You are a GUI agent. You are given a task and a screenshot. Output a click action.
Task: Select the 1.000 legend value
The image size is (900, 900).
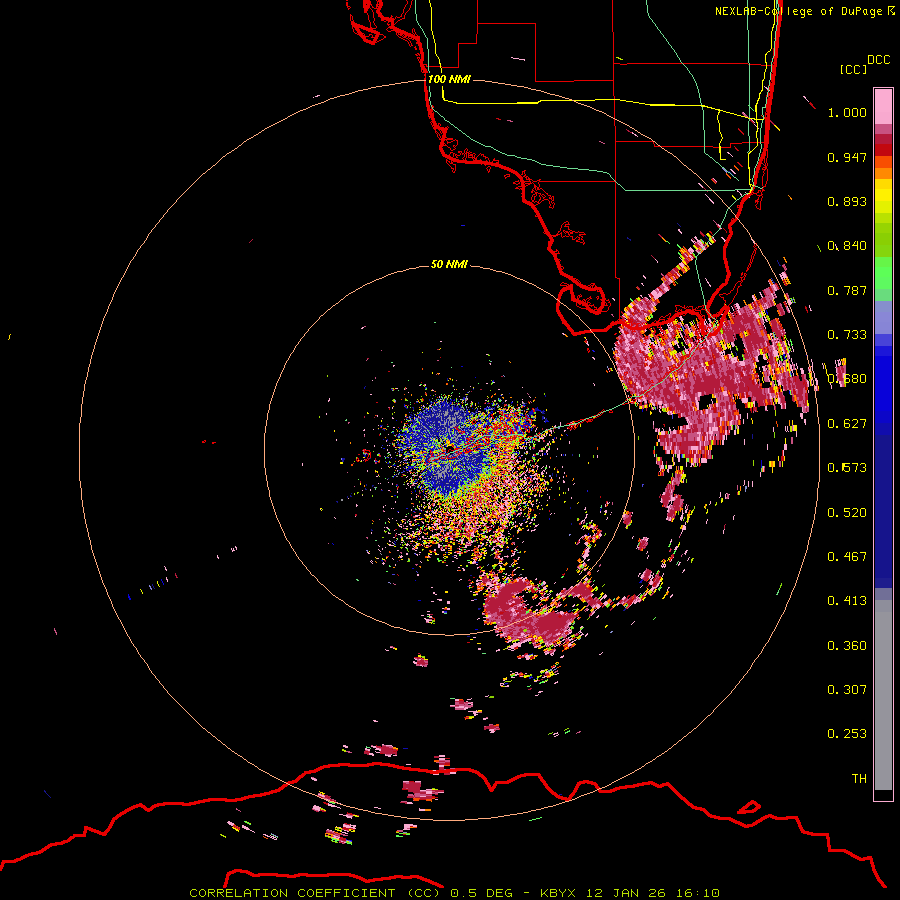coord(847,112)
